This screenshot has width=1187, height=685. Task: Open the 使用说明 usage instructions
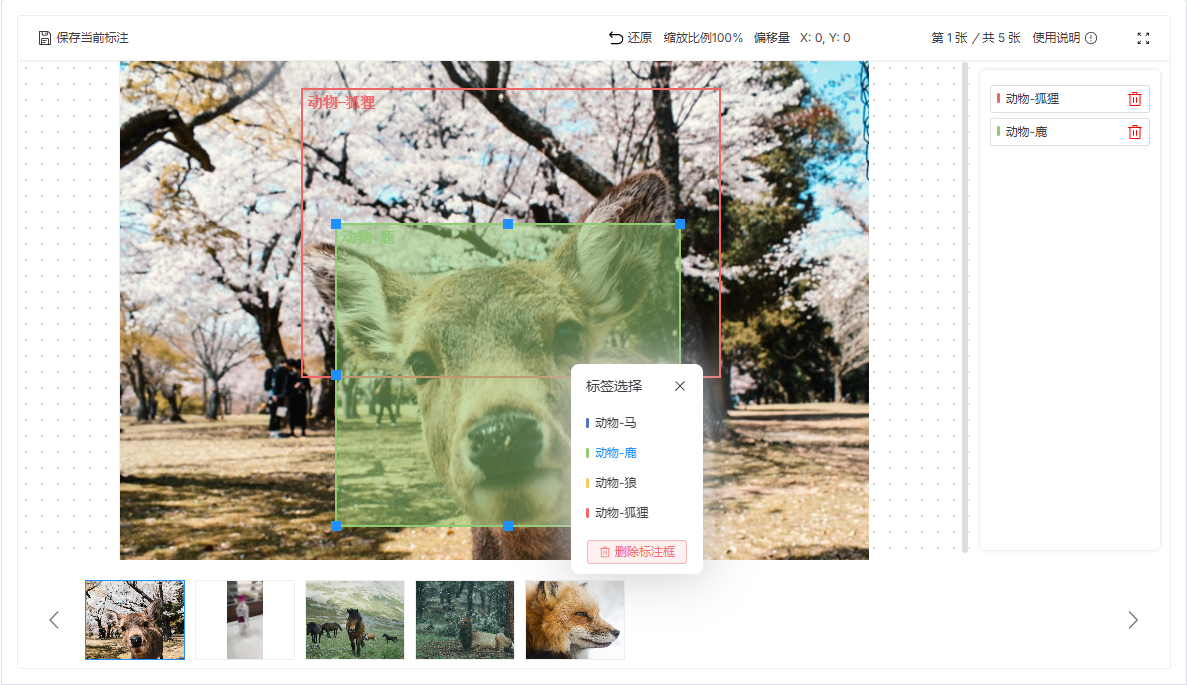click(x=1064, y=38)
